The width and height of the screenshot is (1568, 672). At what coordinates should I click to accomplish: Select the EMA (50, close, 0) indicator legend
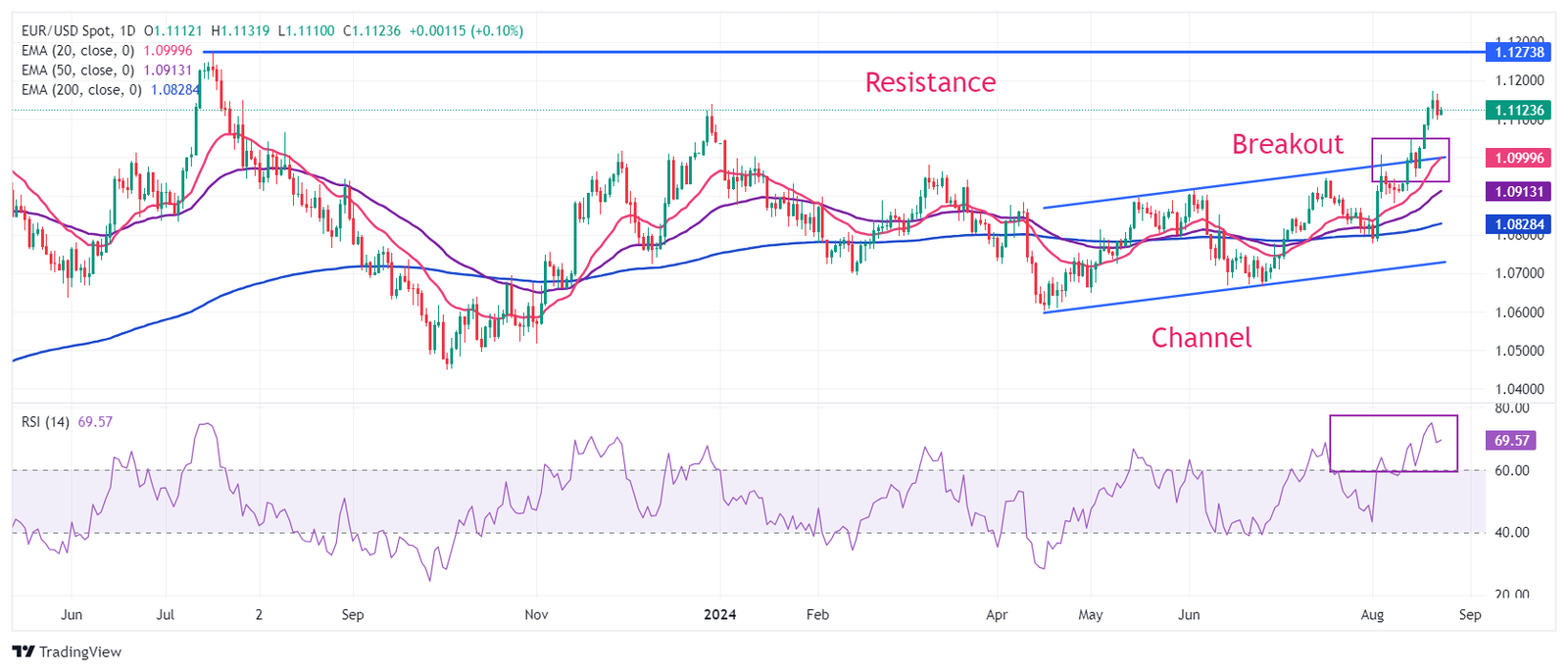77,71
